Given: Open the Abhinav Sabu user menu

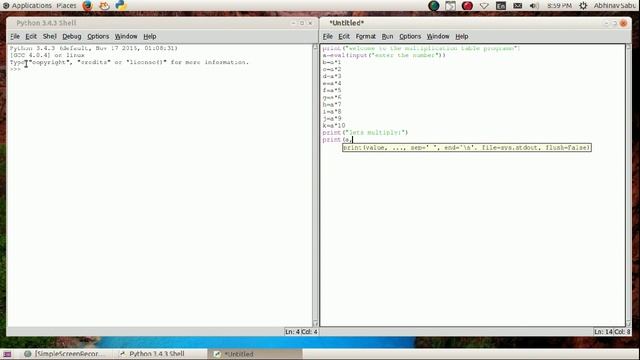Looking at the screenshot, I should point(614,6).
